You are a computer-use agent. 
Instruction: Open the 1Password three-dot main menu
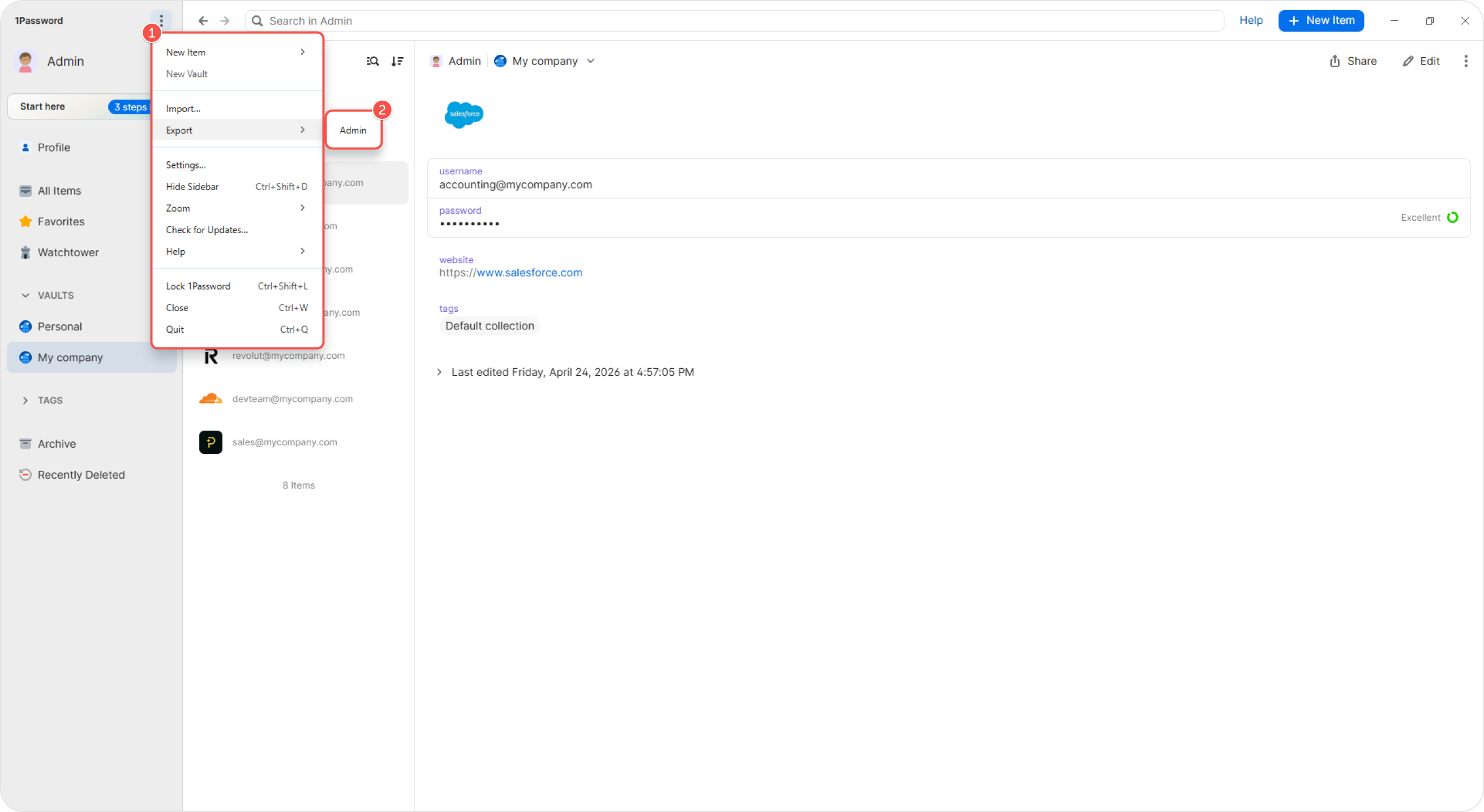click(161, 21)
